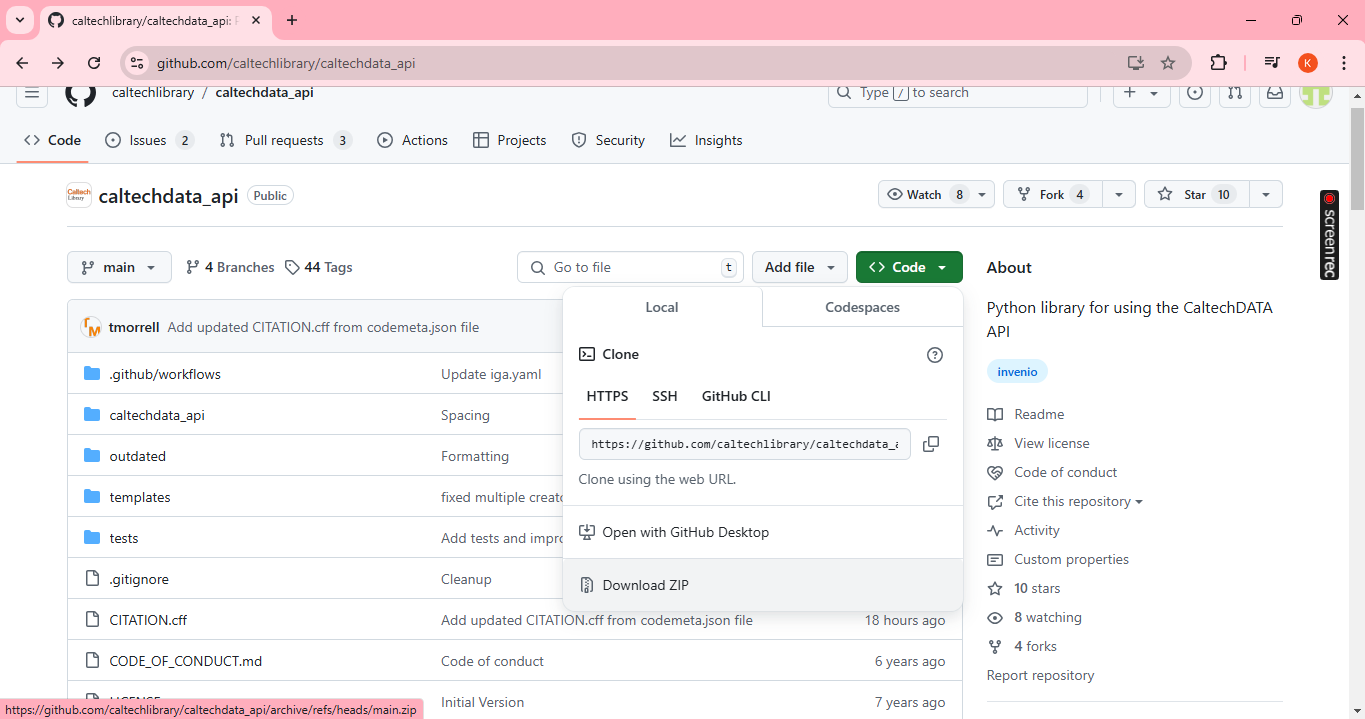Click the GitHub Octocat logo
Screen dimensions: 1365x719
click(81, 93)
